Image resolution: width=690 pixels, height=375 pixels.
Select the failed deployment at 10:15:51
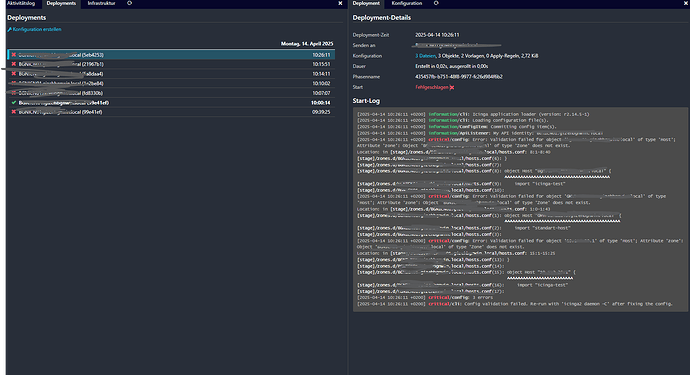[x=171, y=64]
